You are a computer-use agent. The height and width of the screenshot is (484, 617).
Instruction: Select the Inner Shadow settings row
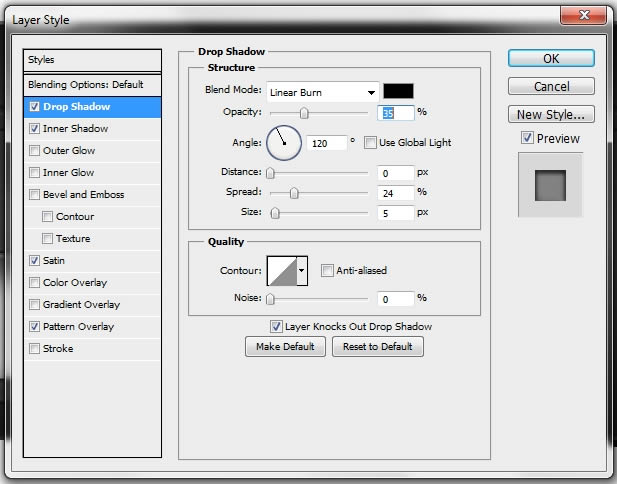point(92,129)
